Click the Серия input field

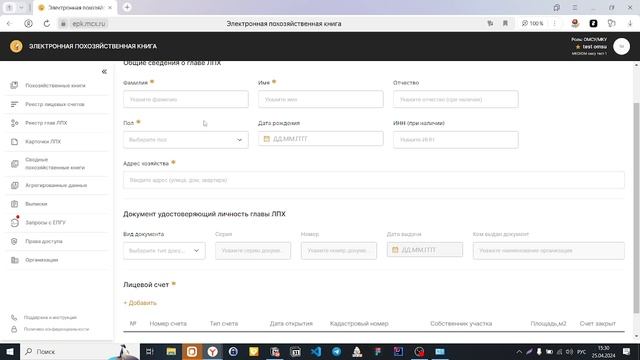(253, 251)
